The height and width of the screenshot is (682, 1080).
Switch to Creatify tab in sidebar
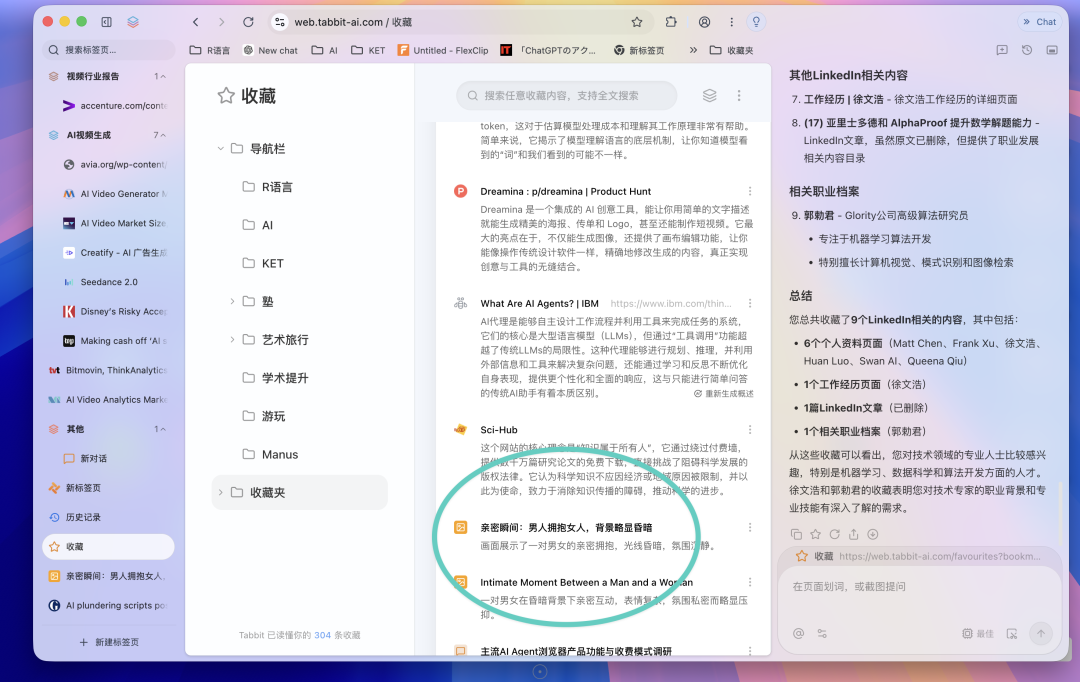pos(114,253)
